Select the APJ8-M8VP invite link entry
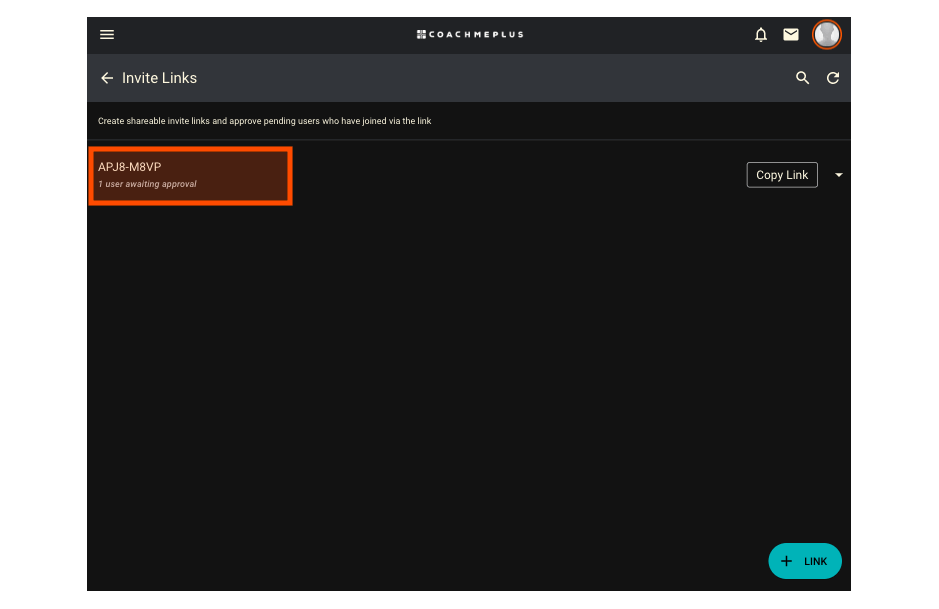The image size is (939, 609). tap(190, 176)
